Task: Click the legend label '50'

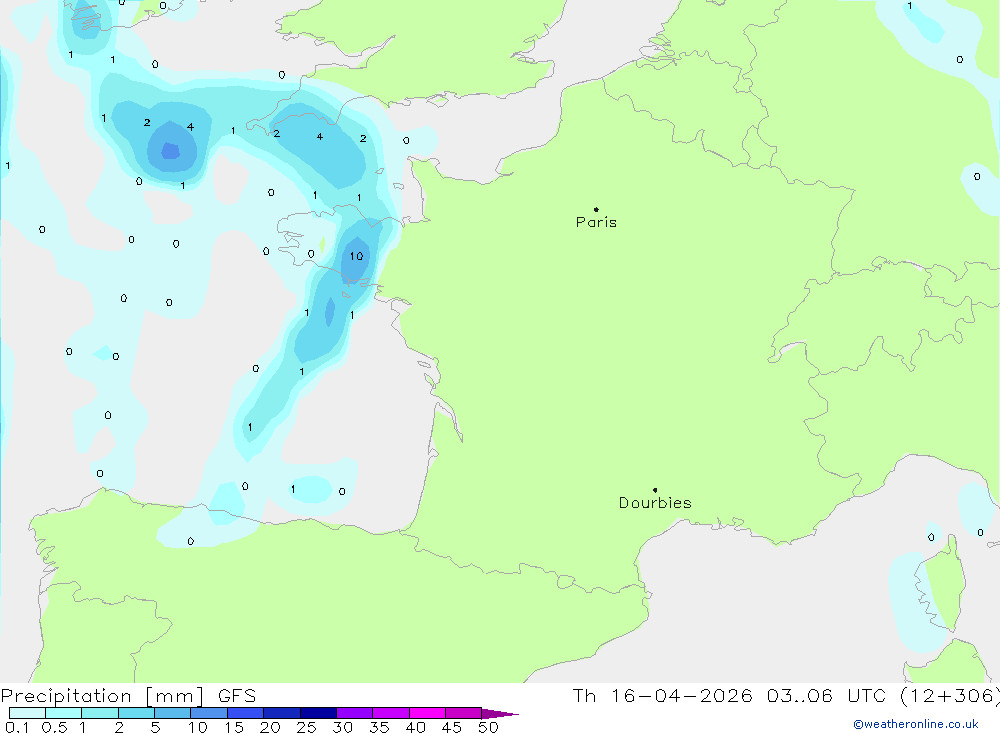Action: 488,727
